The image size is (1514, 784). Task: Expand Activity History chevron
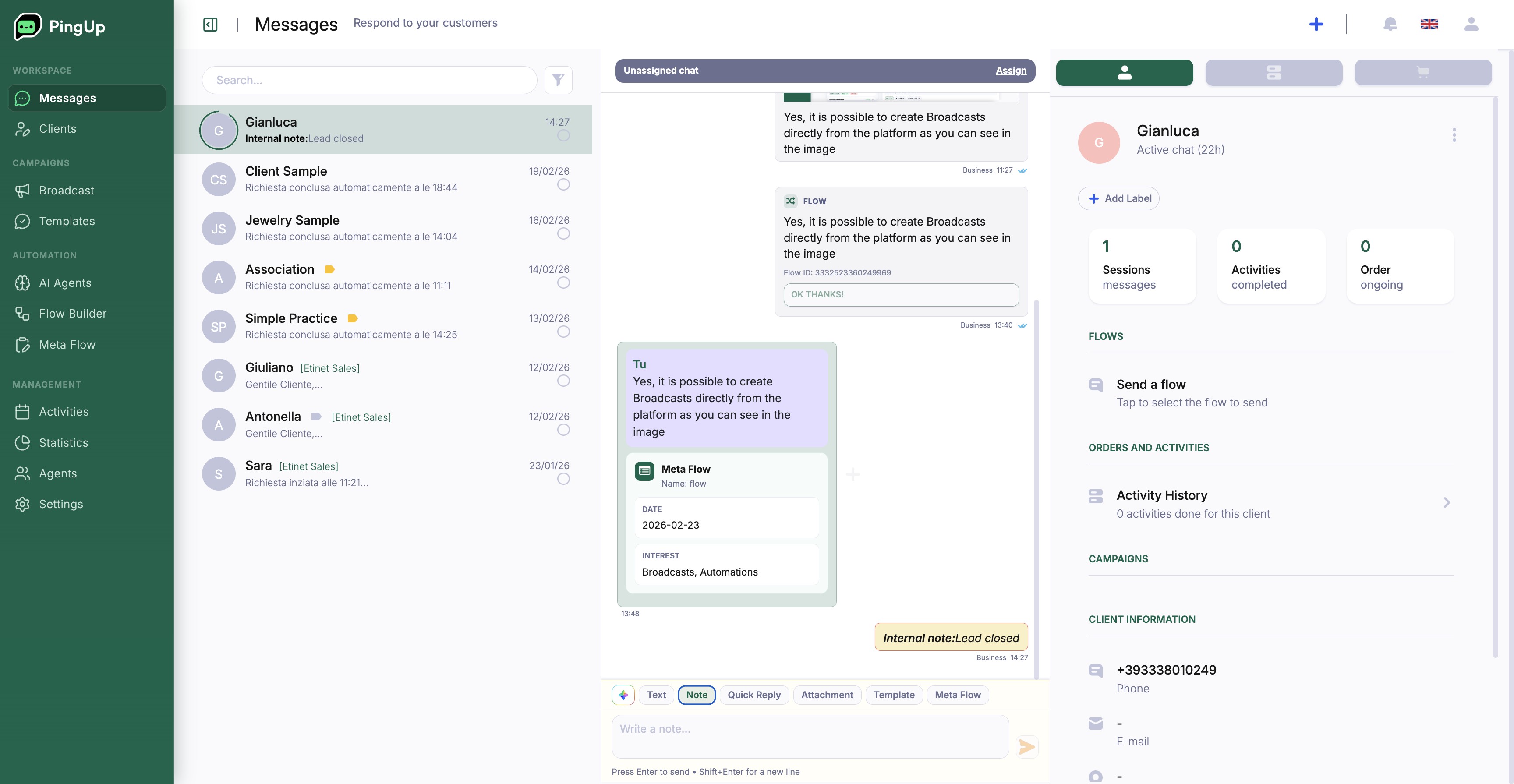[1447, 502]
